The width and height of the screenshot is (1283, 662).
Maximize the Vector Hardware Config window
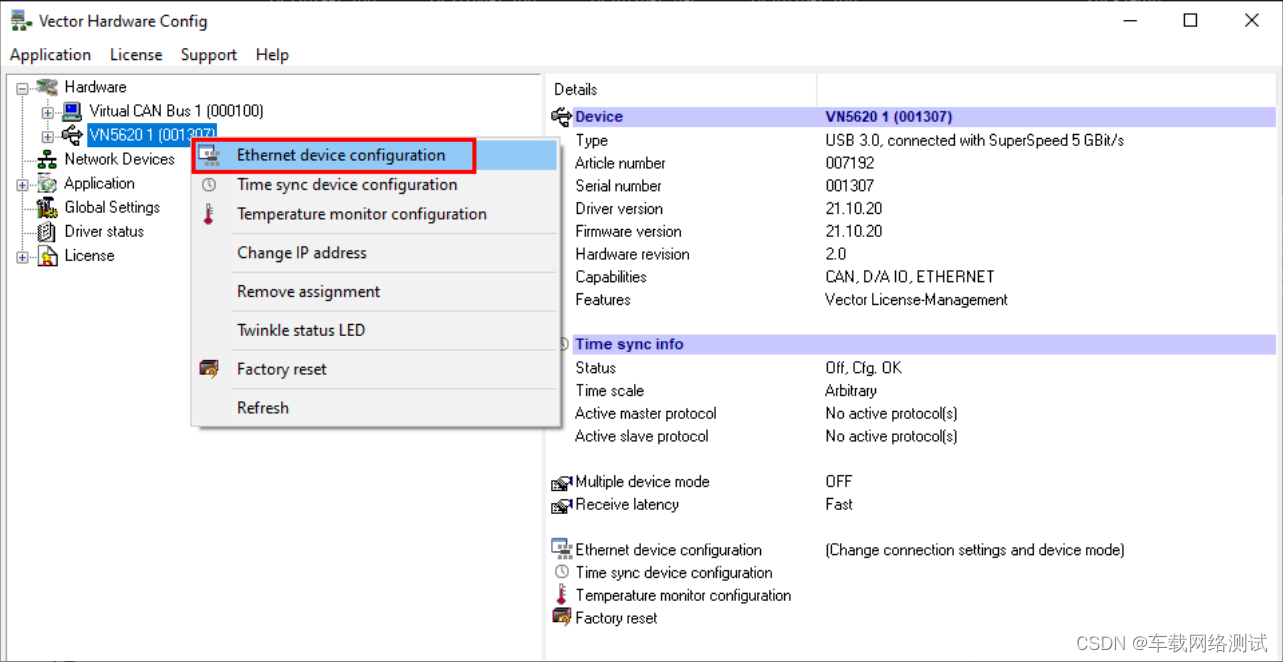click(x=1190, y=20)
